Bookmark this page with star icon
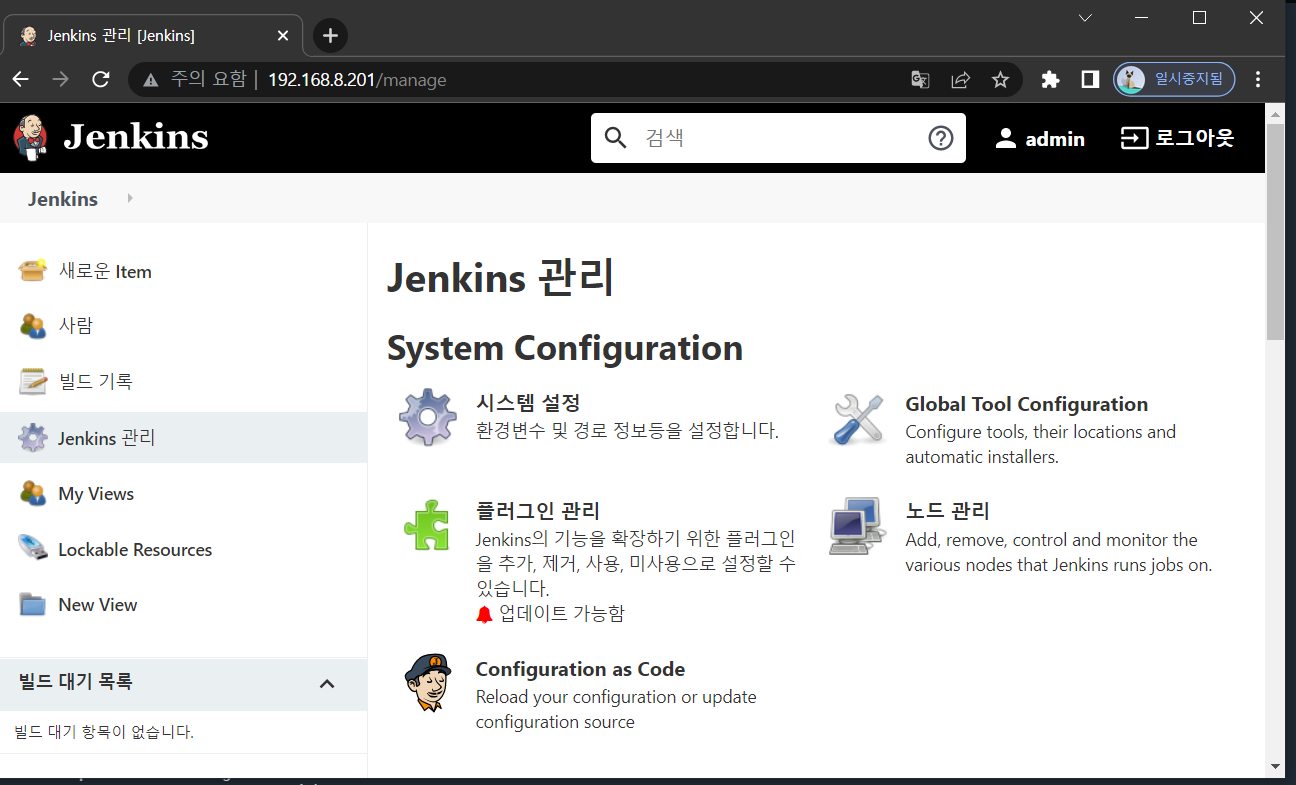Viewport: 1296px width, 785px height. [x=1000, y=80]
